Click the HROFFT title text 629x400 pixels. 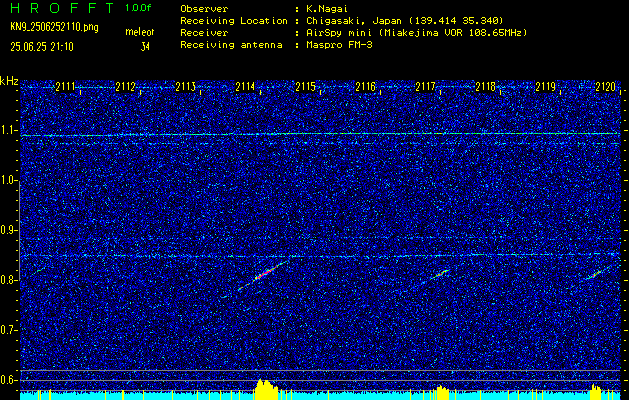click(x=62, y=8)
